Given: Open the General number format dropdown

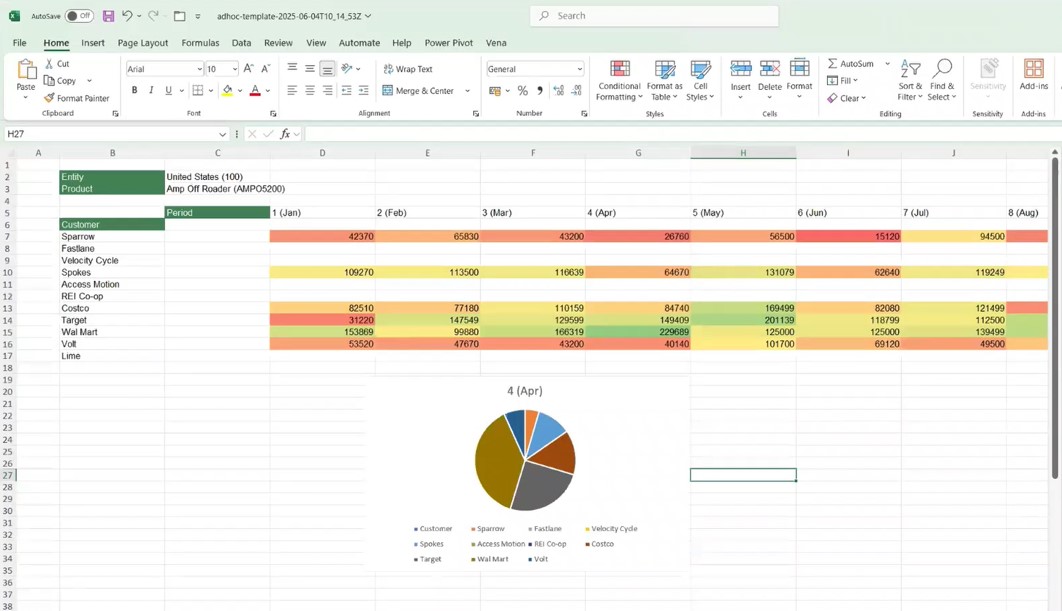Looking at the screenshot, I should click(x=579, y=69).
